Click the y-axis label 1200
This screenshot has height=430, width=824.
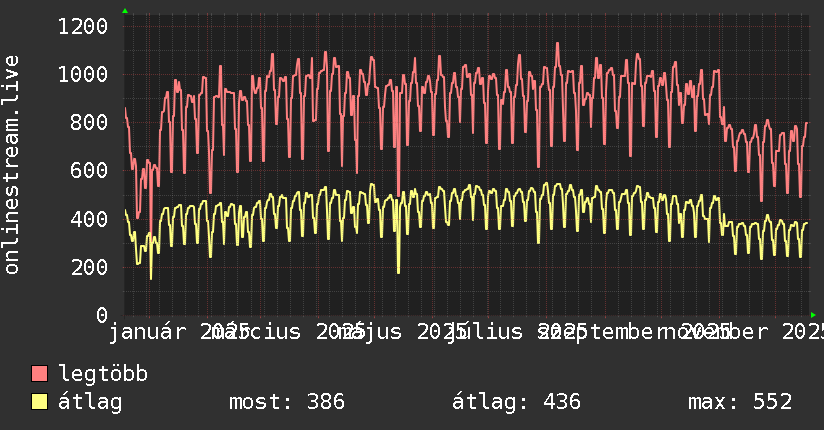83,26
